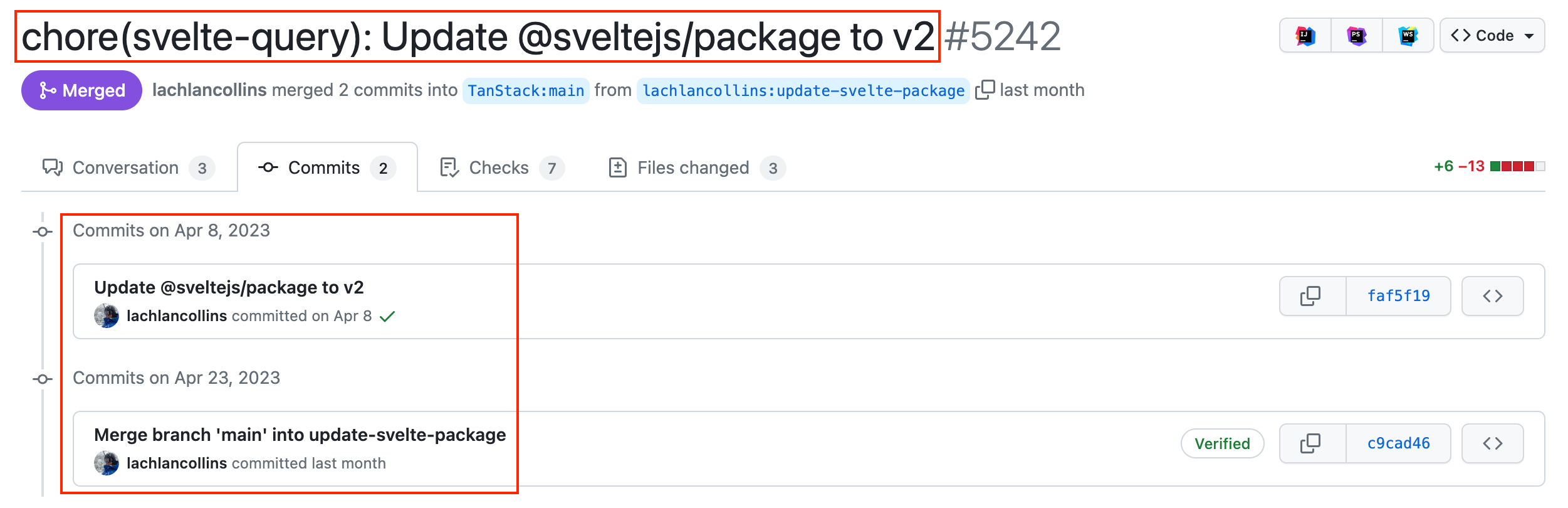
Task: Copy branch name update-svelte-package icon
Action: [x=985, y=90]
